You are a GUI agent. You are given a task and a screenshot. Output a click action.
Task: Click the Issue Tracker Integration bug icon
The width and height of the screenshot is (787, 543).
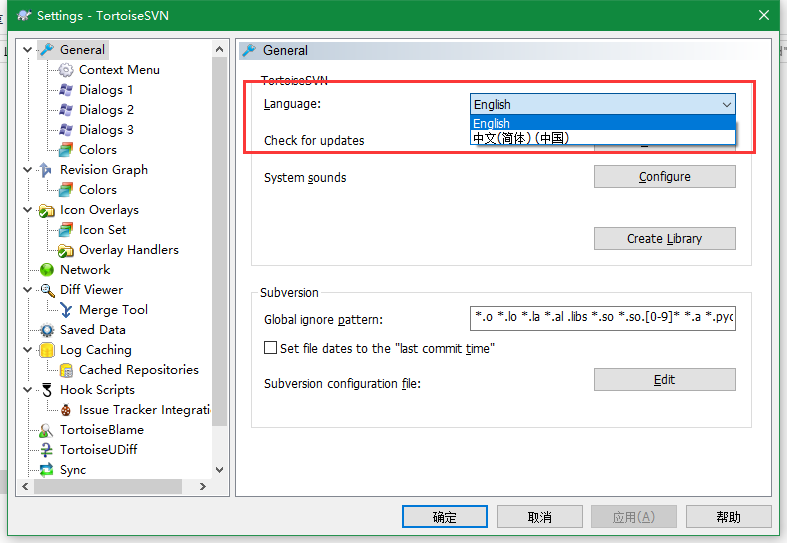click(x=66, y=410)
